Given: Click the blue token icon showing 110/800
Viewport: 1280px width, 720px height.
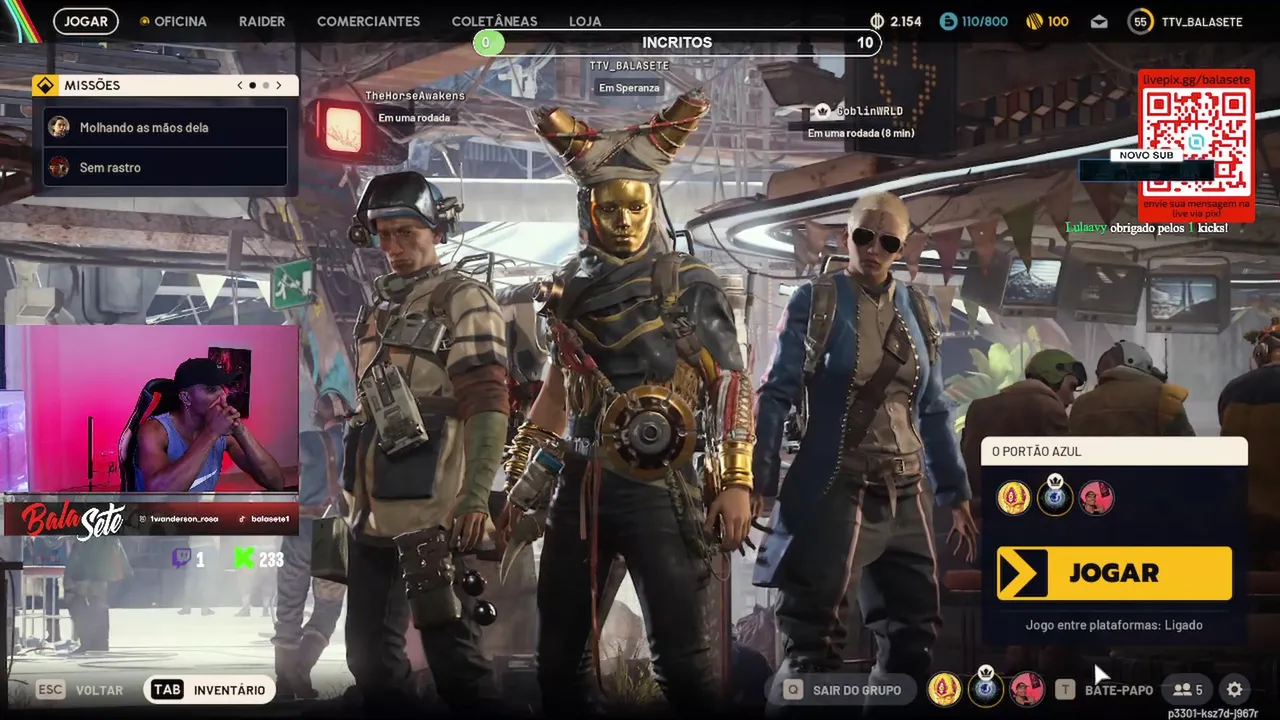Looking at the screenshot, I should [947, 21].
